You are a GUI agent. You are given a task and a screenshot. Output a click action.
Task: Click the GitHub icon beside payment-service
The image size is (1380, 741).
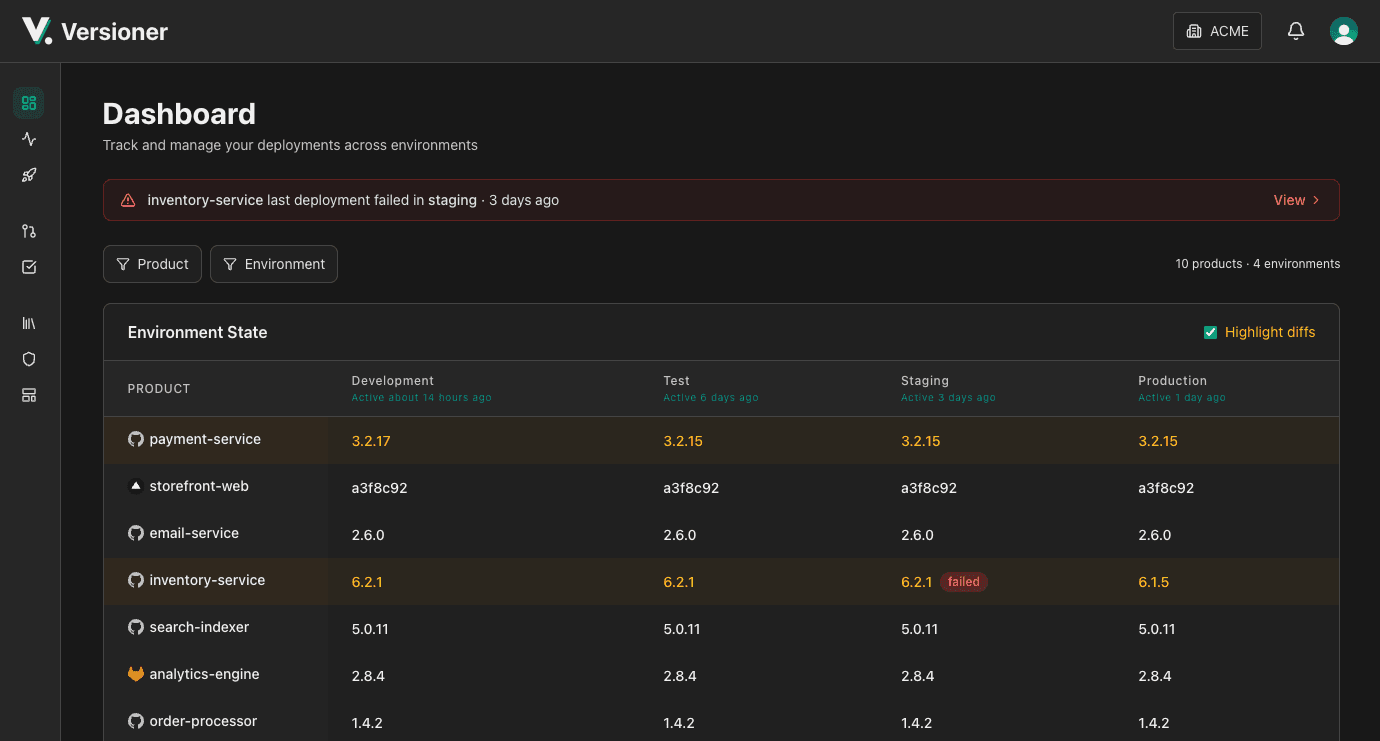click(136, 439)
